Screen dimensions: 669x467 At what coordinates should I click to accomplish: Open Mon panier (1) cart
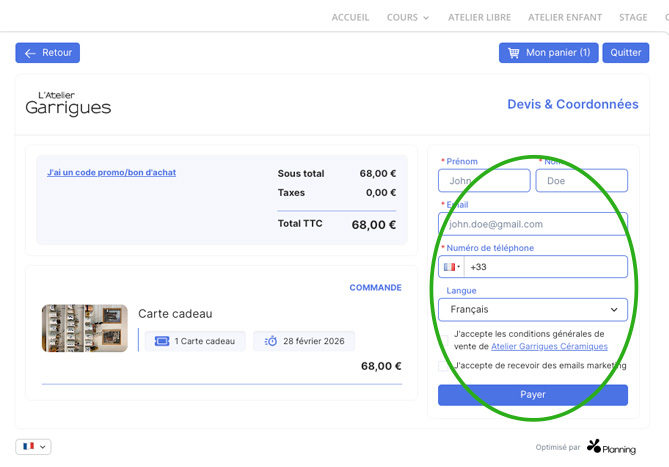548,53
